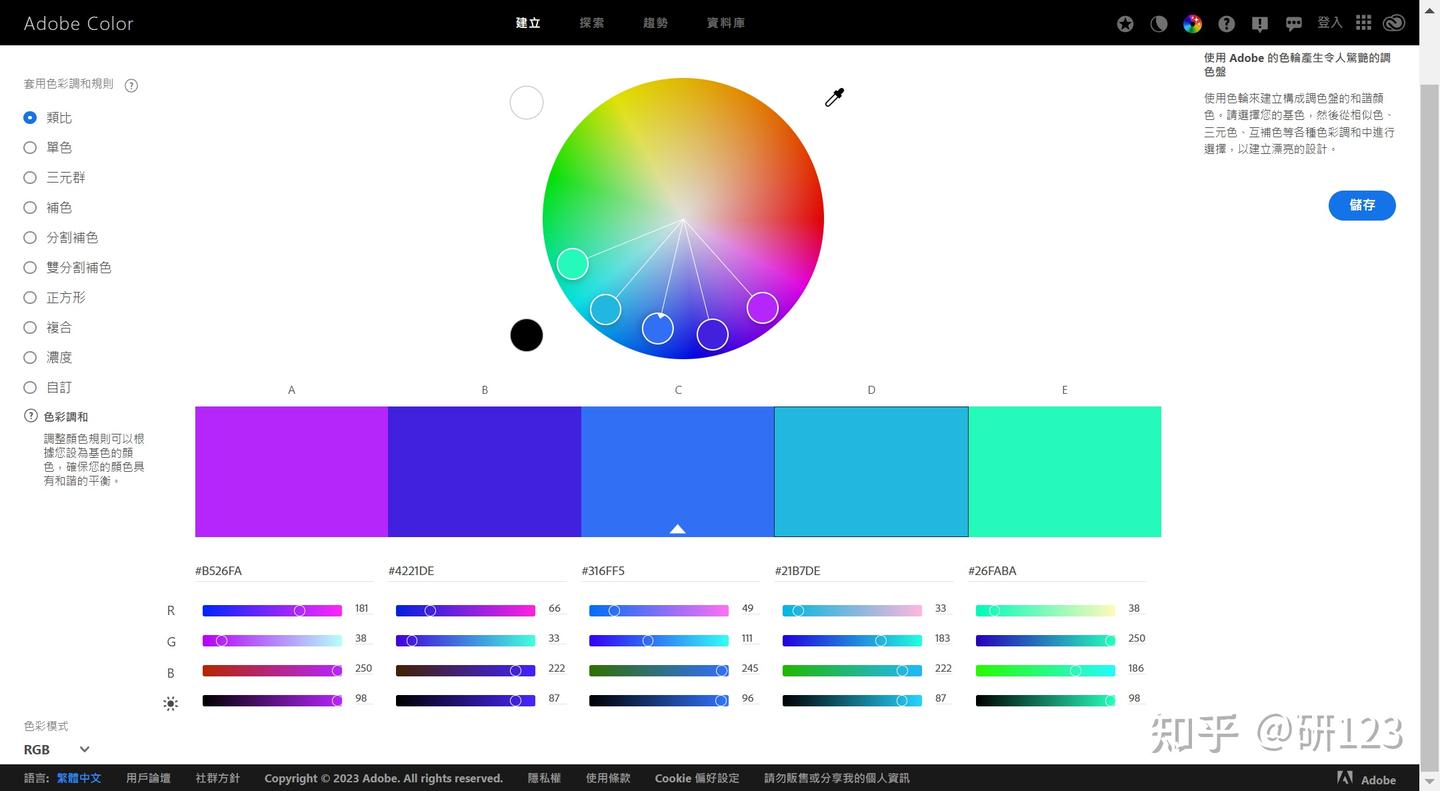Click the #316FF5 hex input field
The height and width of the screenshot is (791, 1440).
click(670, 571)
